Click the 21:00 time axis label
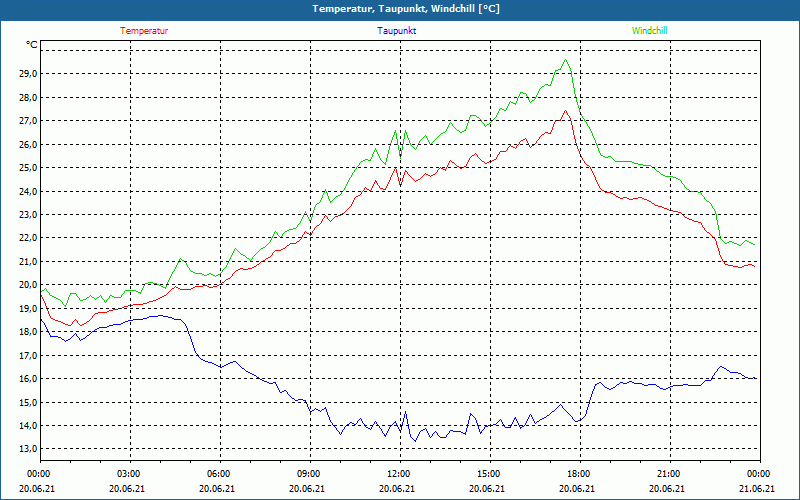The image size is (800, 500). [667, 474]
